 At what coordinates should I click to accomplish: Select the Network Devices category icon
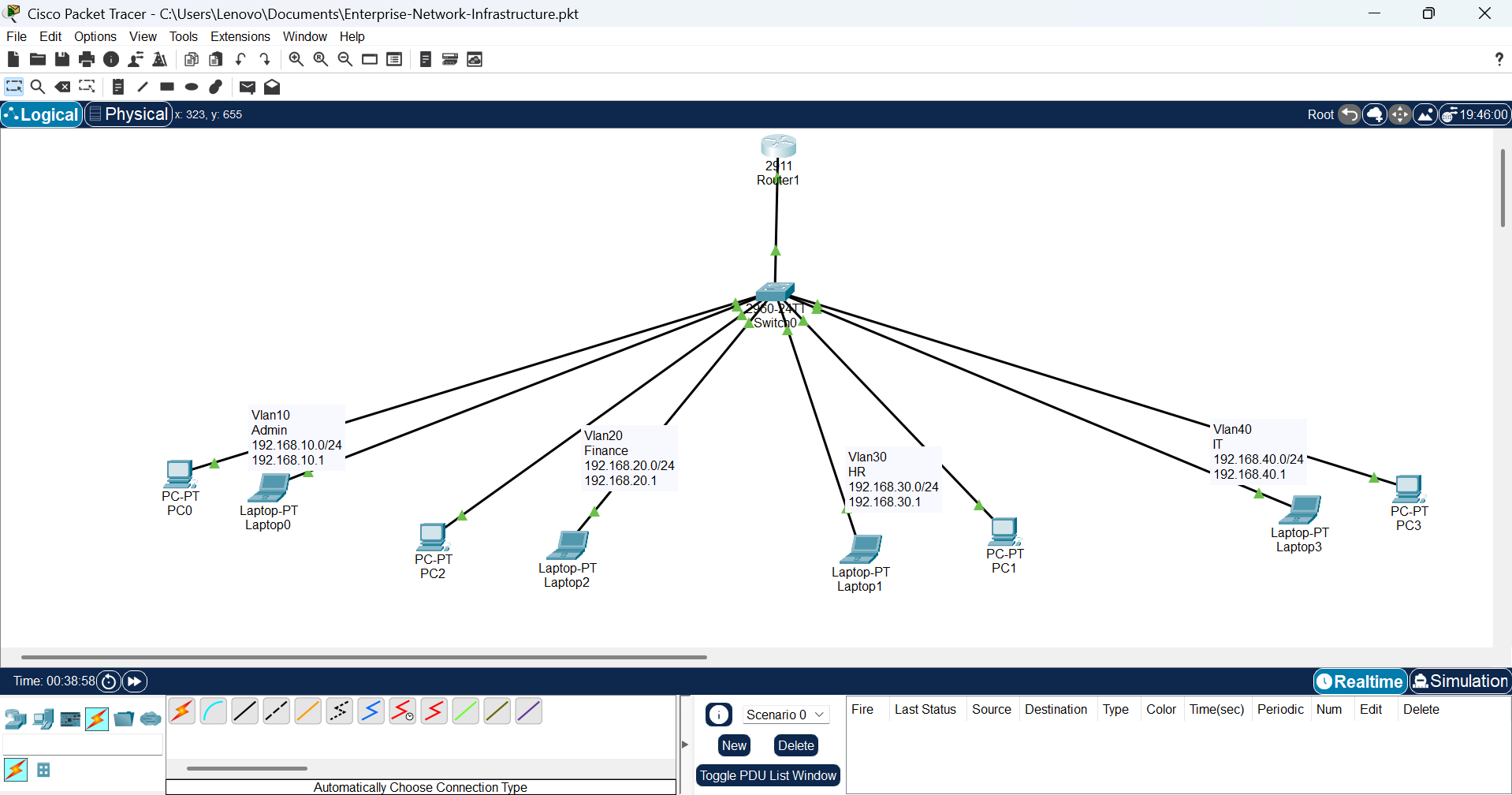16,718
